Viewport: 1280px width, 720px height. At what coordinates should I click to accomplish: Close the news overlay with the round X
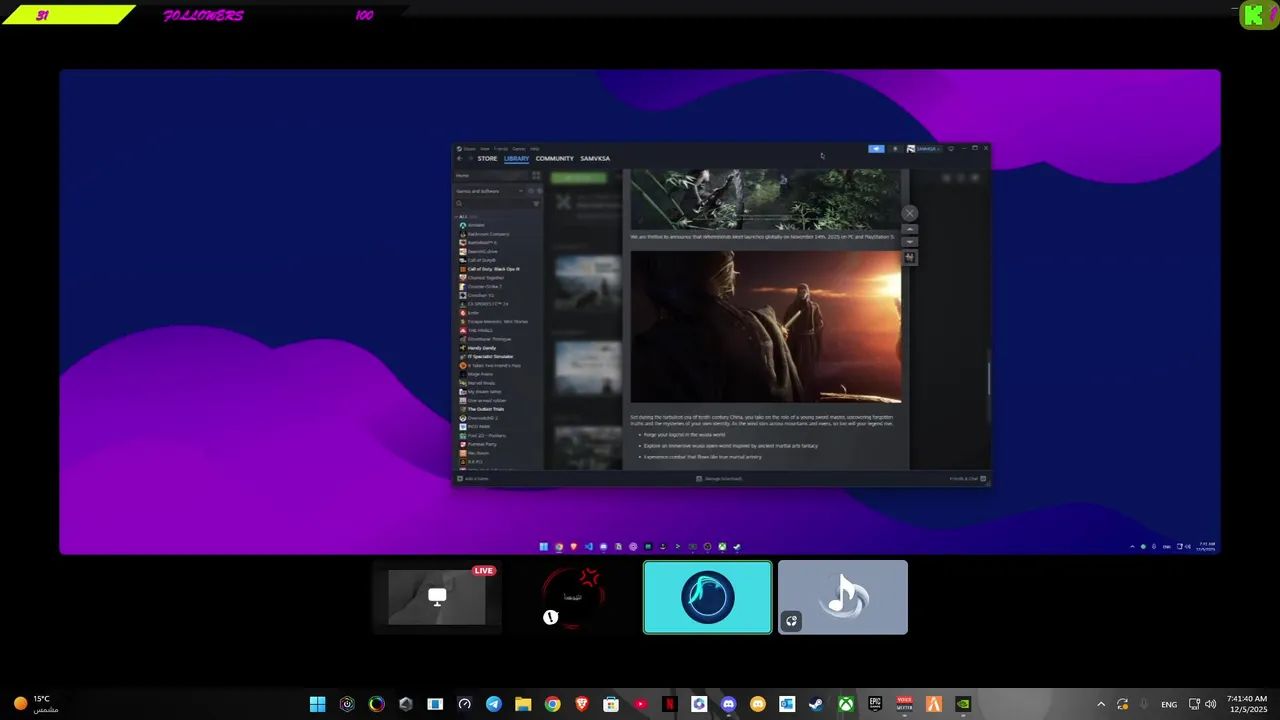[x=909, y=213]
